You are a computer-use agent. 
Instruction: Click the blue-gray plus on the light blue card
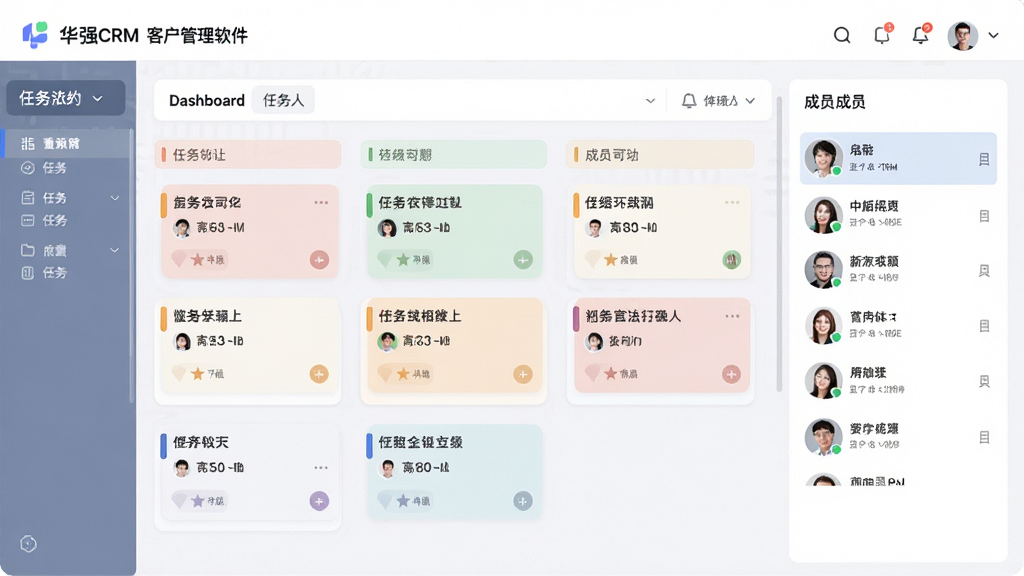point(522,501)
